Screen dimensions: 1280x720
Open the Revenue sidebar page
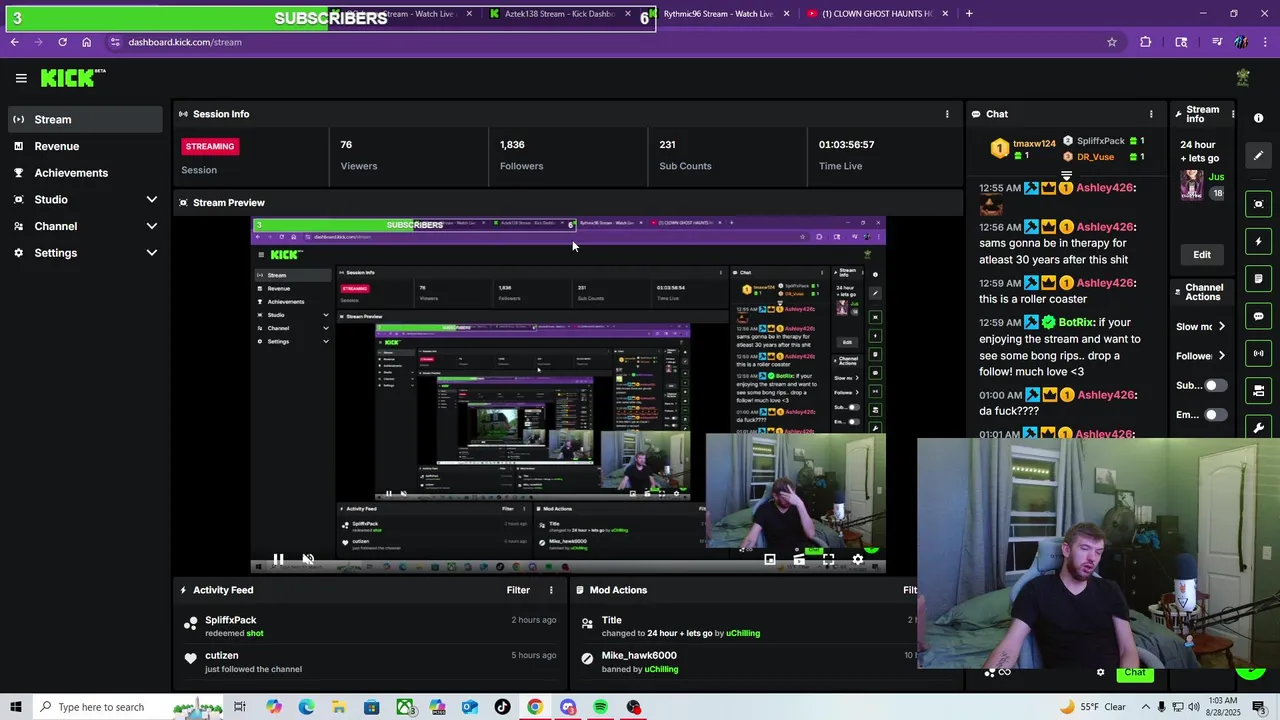[85, 146]
